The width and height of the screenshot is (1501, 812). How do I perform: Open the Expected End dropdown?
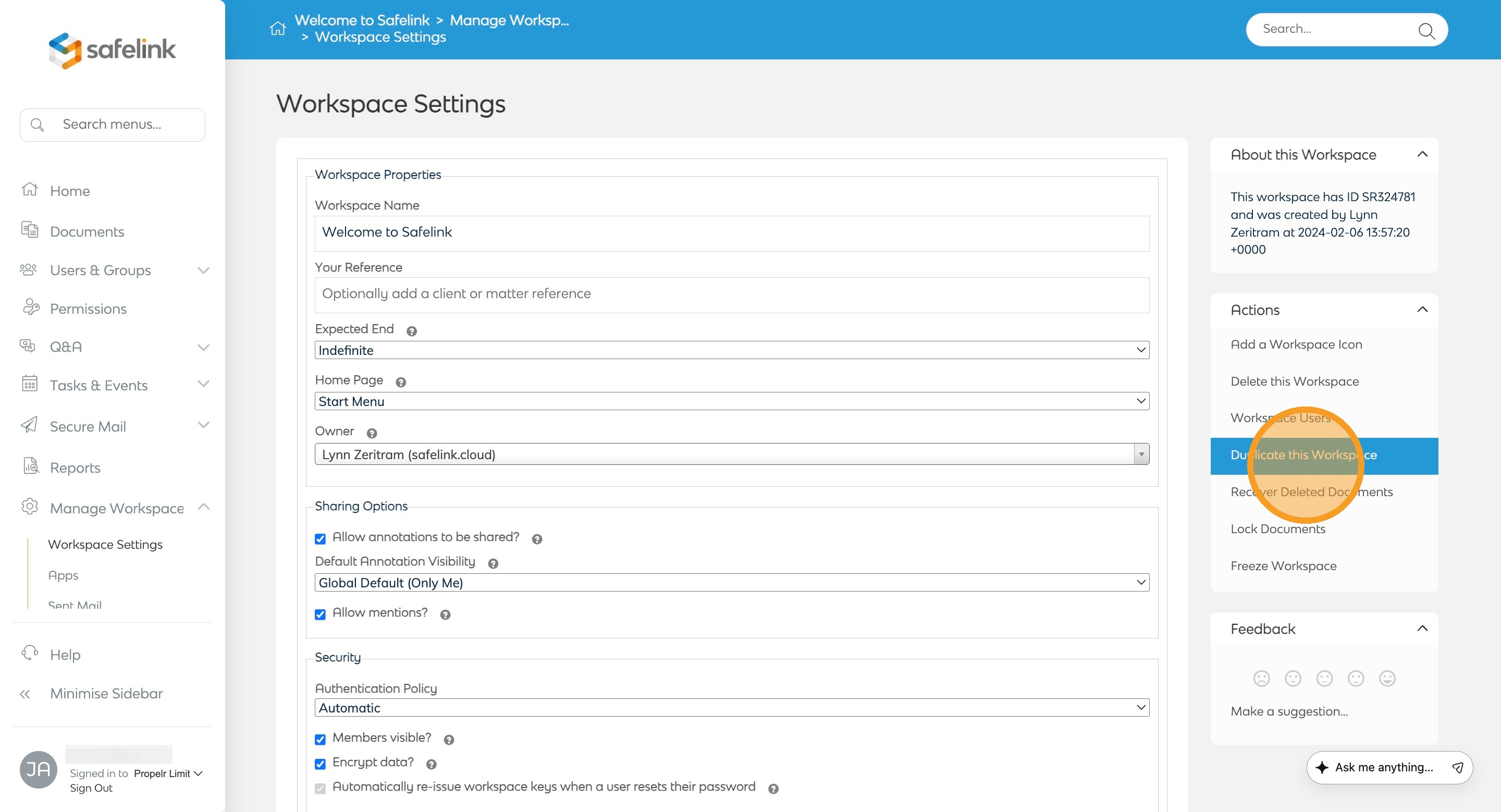[x=731, y=350]
